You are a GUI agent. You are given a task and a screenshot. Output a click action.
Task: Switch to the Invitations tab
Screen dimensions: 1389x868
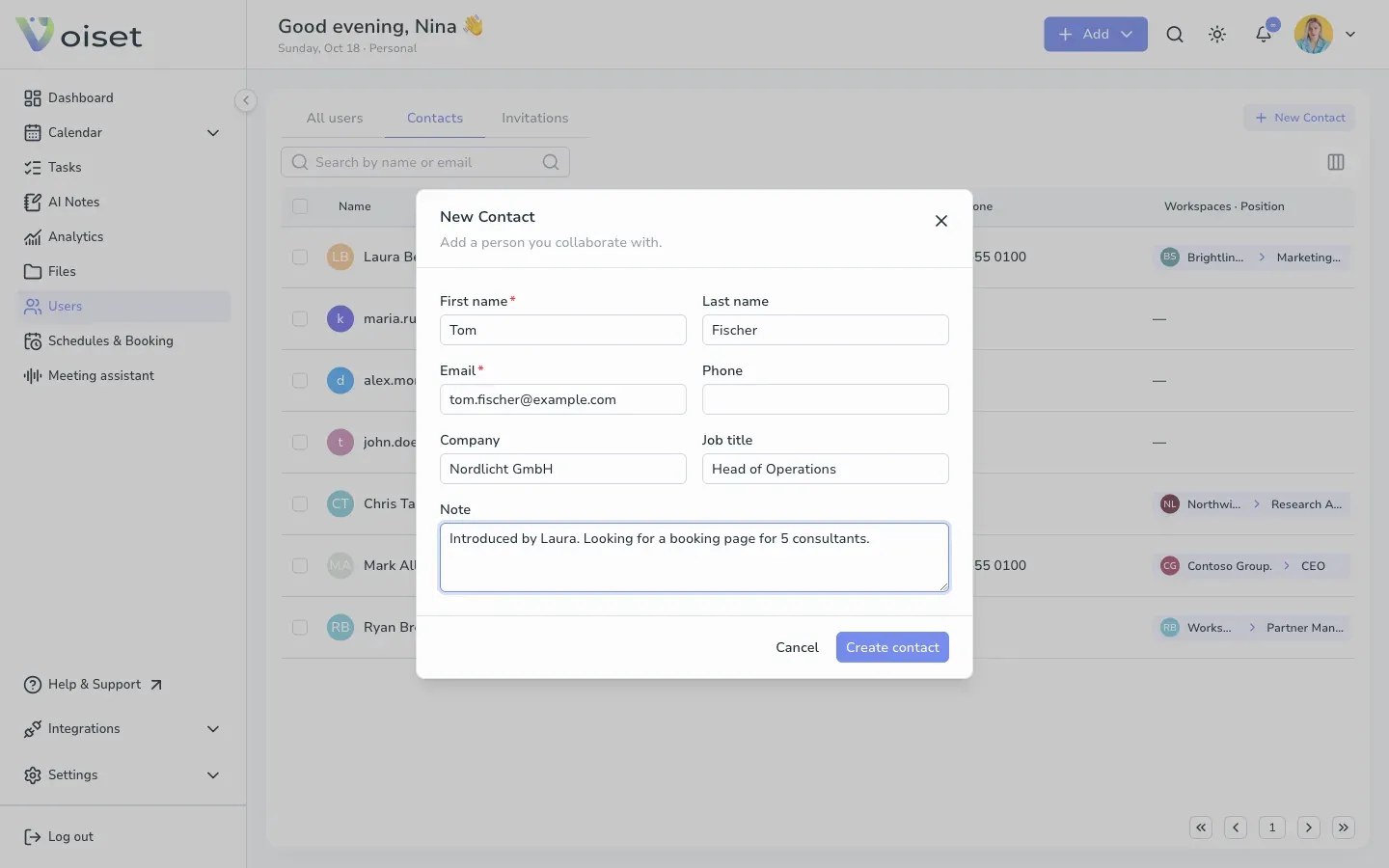pos(534,118)
